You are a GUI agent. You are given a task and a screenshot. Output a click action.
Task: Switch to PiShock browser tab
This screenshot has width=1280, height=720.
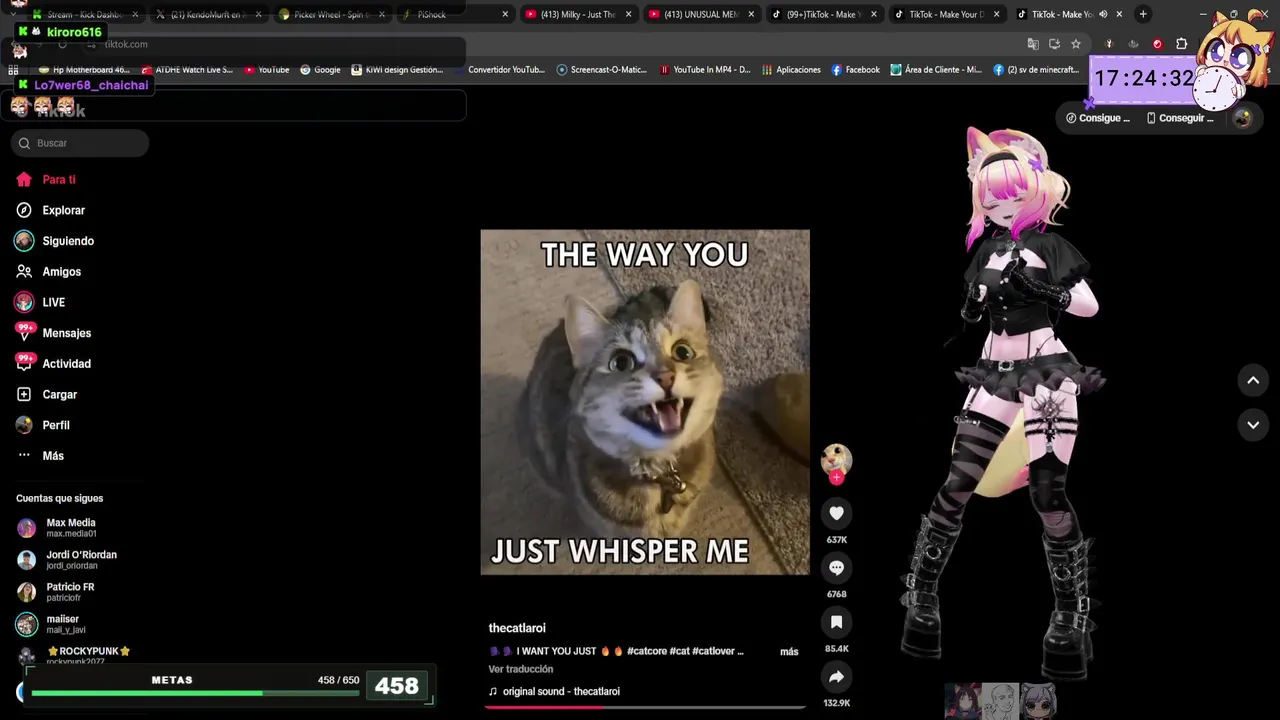[x=455, y=14]
